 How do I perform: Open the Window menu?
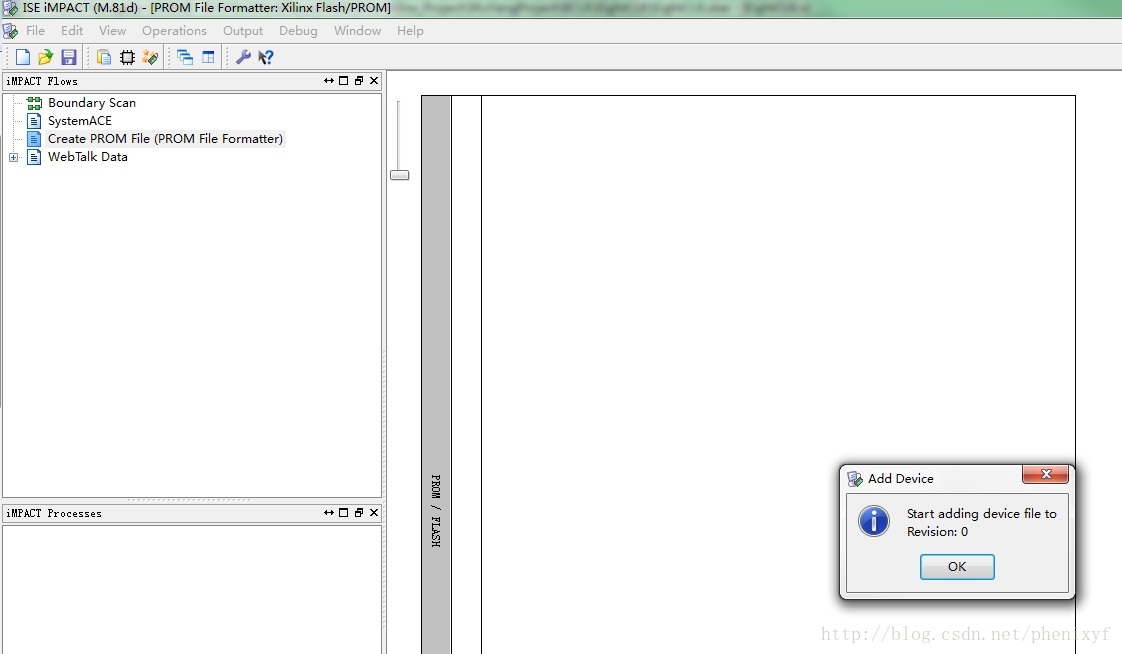point(357,31)
